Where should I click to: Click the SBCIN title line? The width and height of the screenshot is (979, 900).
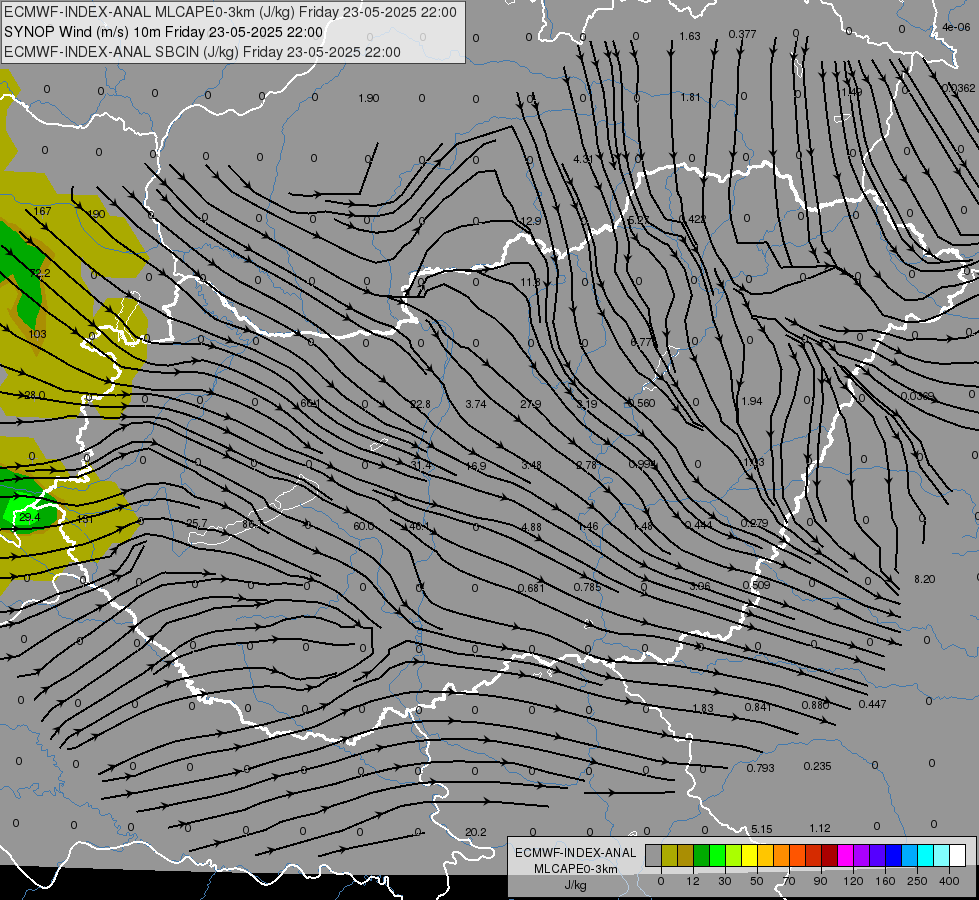202,52
